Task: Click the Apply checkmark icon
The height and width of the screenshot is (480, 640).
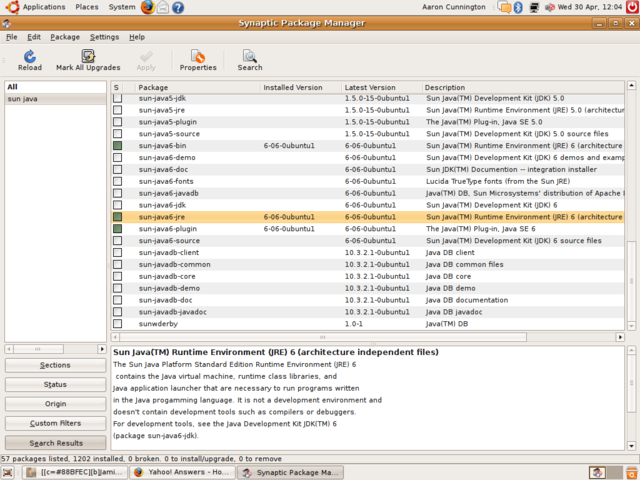Action: 146,56
